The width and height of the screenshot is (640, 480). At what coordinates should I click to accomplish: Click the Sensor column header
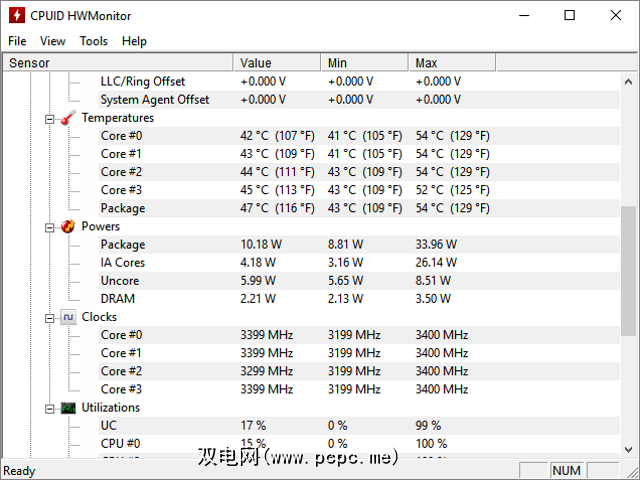(x=118, y=63)
